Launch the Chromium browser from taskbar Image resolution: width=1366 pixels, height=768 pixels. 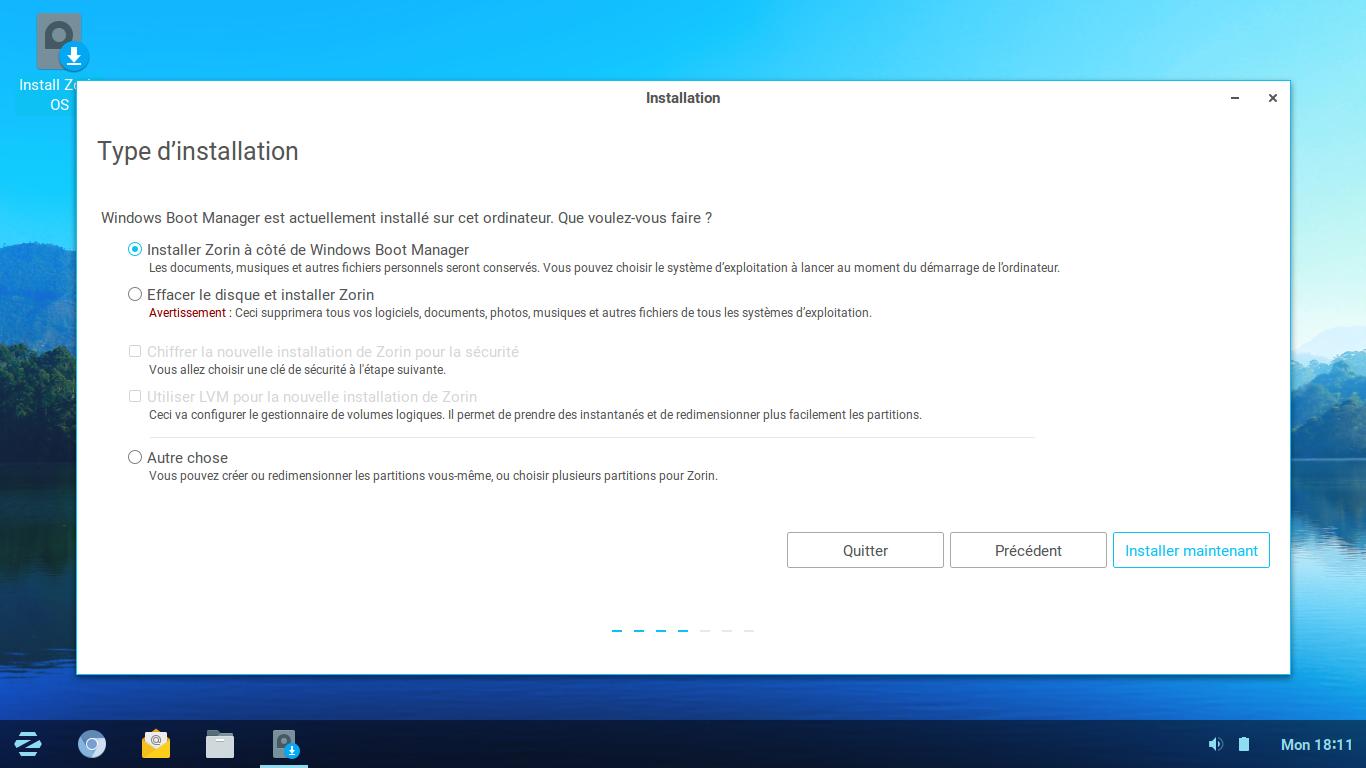(x=92, y=744)
